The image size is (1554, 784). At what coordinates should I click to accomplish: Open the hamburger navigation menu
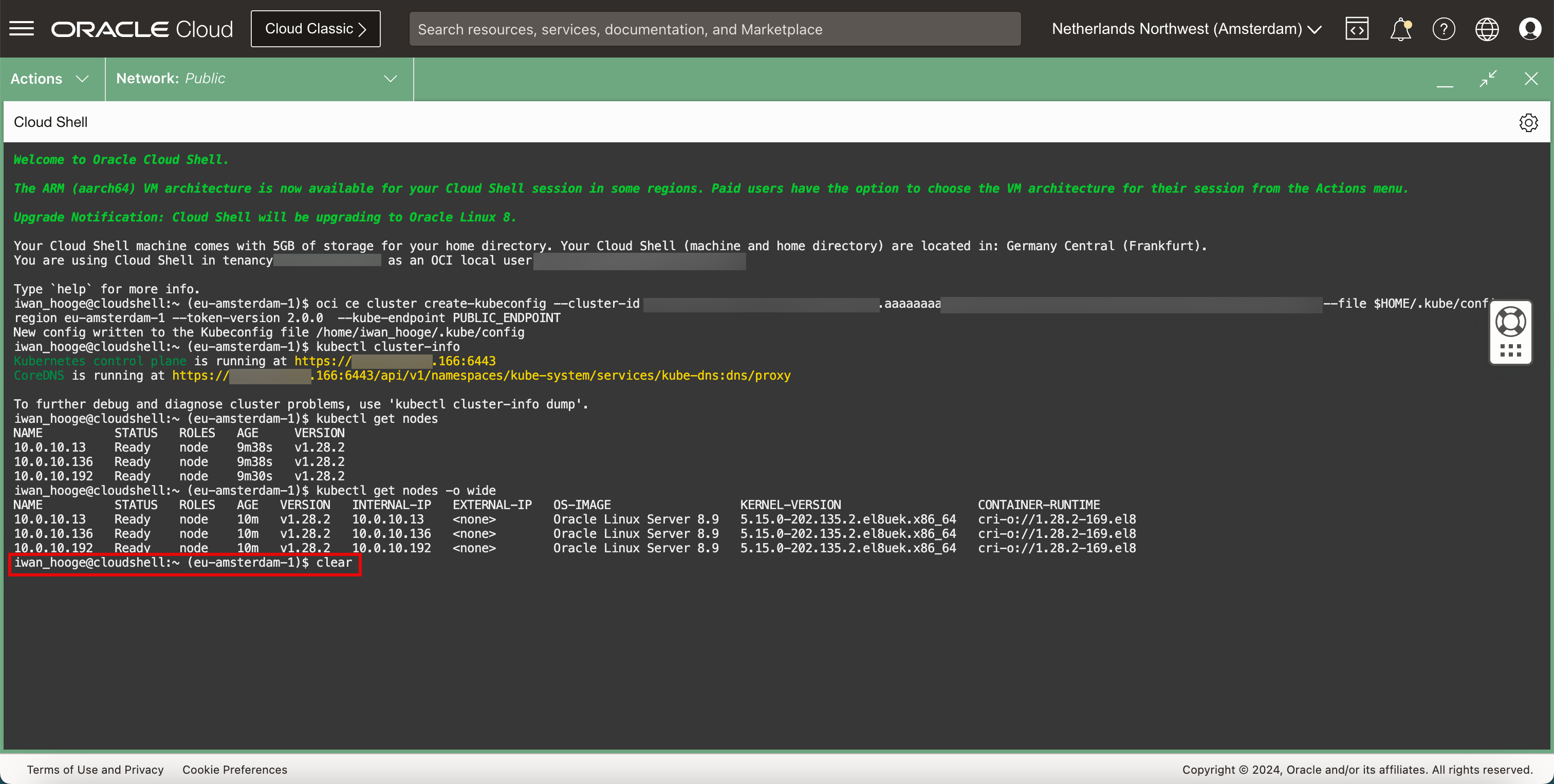22,28
